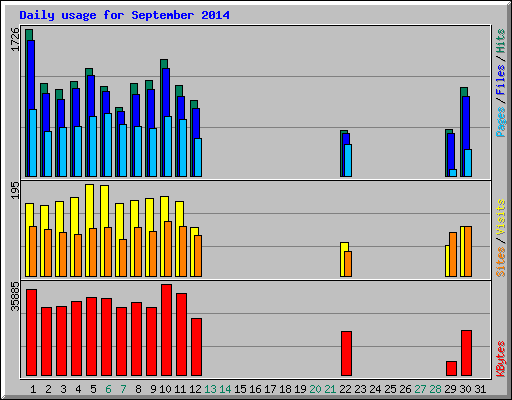
Task: Click the day 1 red KBytes bar
Action: (32, 333)
